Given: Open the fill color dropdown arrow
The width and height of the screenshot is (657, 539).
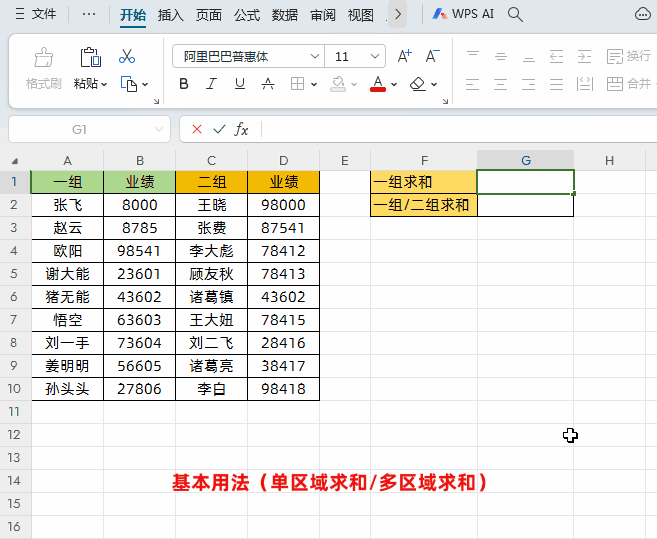Looking at the screenshot, I should coord(354,85).
